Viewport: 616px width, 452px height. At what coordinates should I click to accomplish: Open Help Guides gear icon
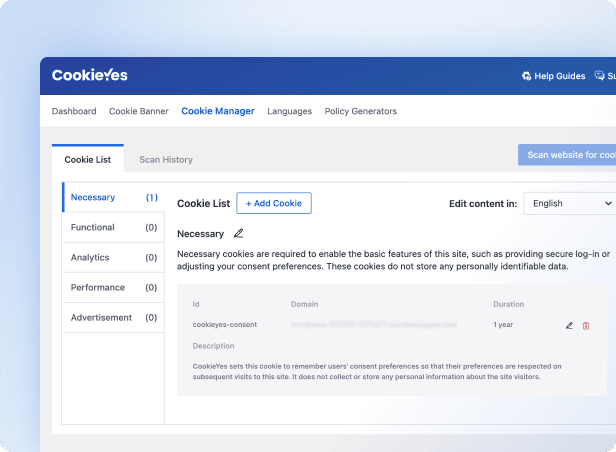tap(526, 76)
